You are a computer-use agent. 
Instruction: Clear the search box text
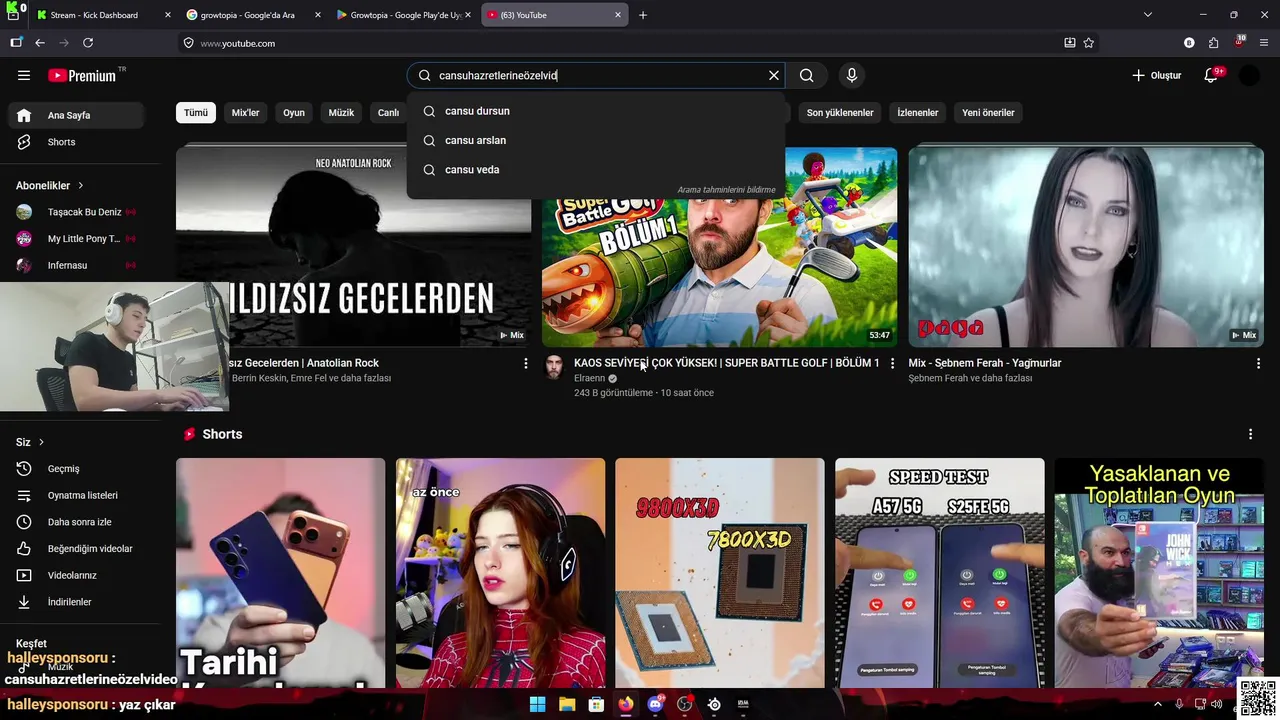coord(773,75)
